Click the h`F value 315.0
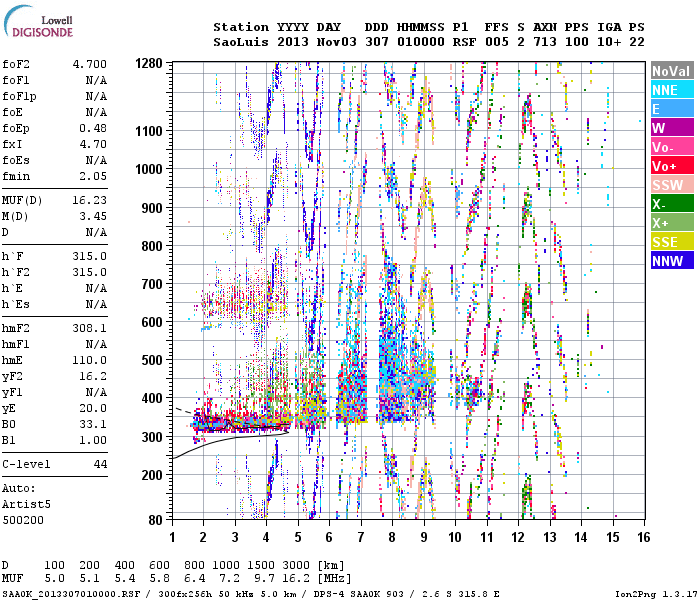Viewport: 700px width, 600px height. coord(90,256)
